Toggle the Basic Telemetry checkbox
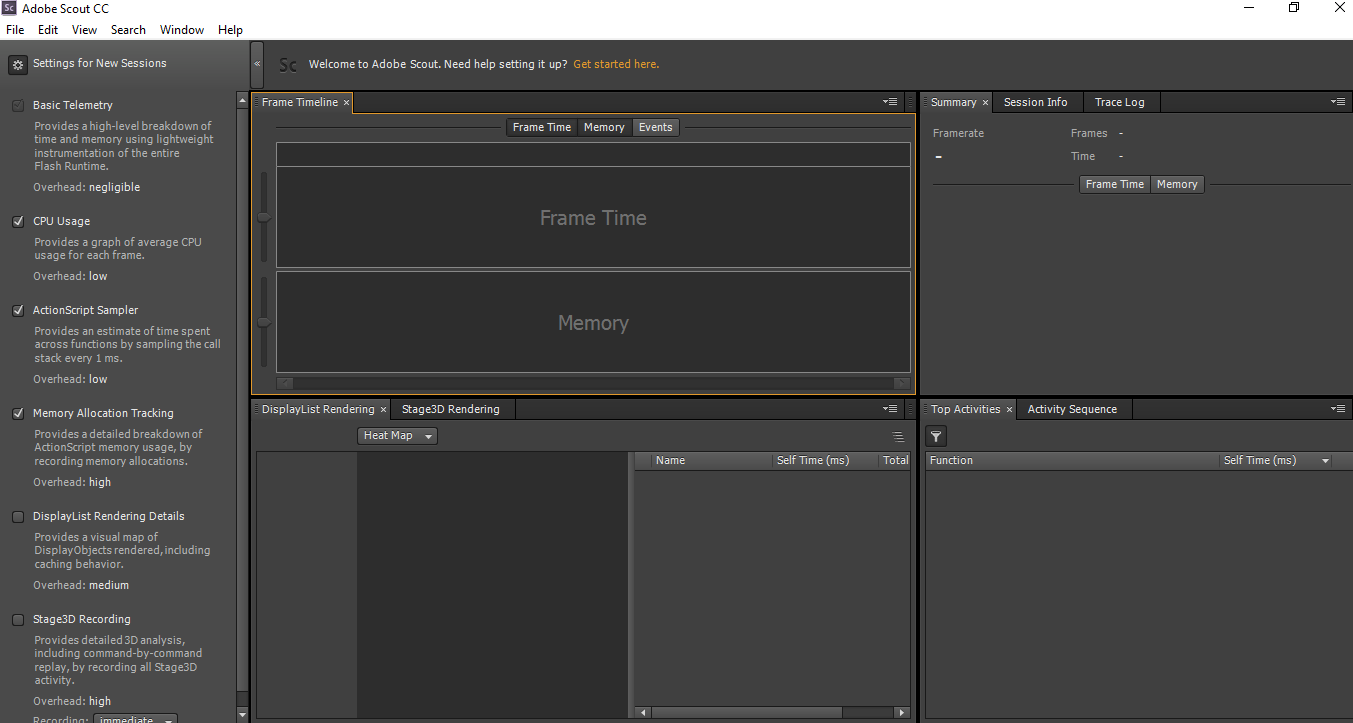Image resolution: width=1353 pixels, height=723 pixels. 18,105
